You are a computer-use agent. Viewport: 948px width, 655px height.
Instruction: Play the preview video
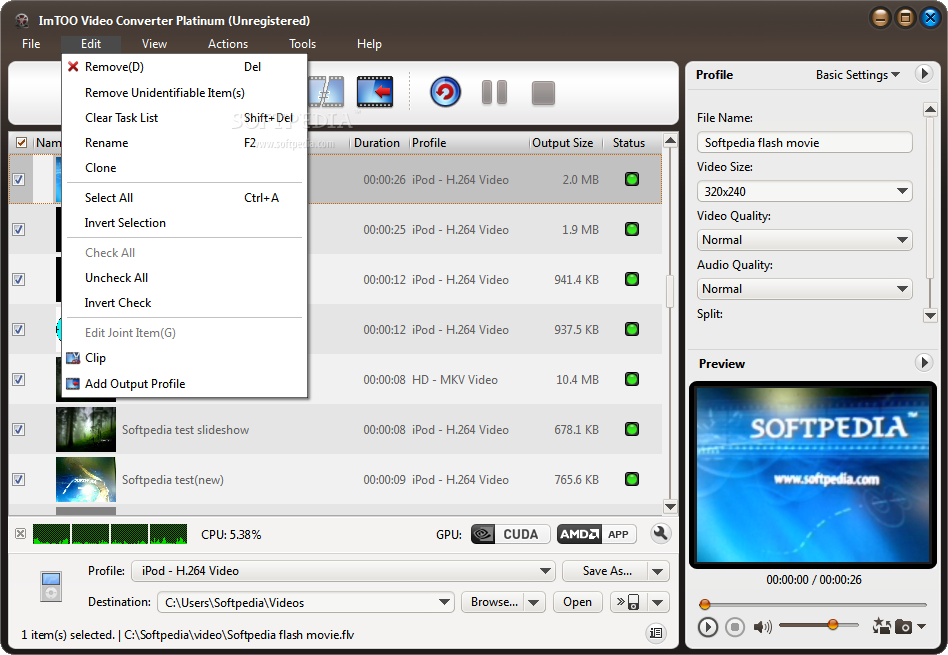[707, 627]
